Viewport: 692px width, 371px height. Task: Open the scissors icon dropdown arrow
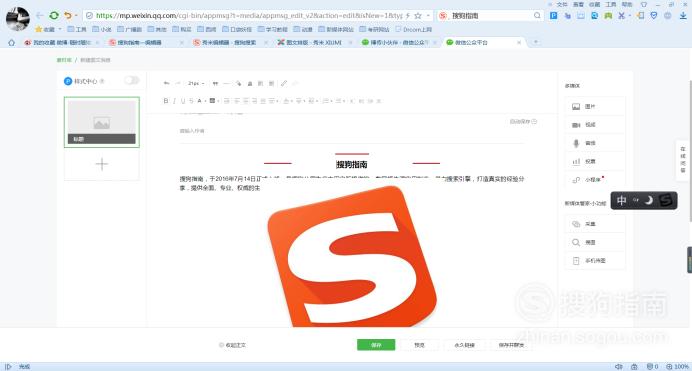point(629,15)
